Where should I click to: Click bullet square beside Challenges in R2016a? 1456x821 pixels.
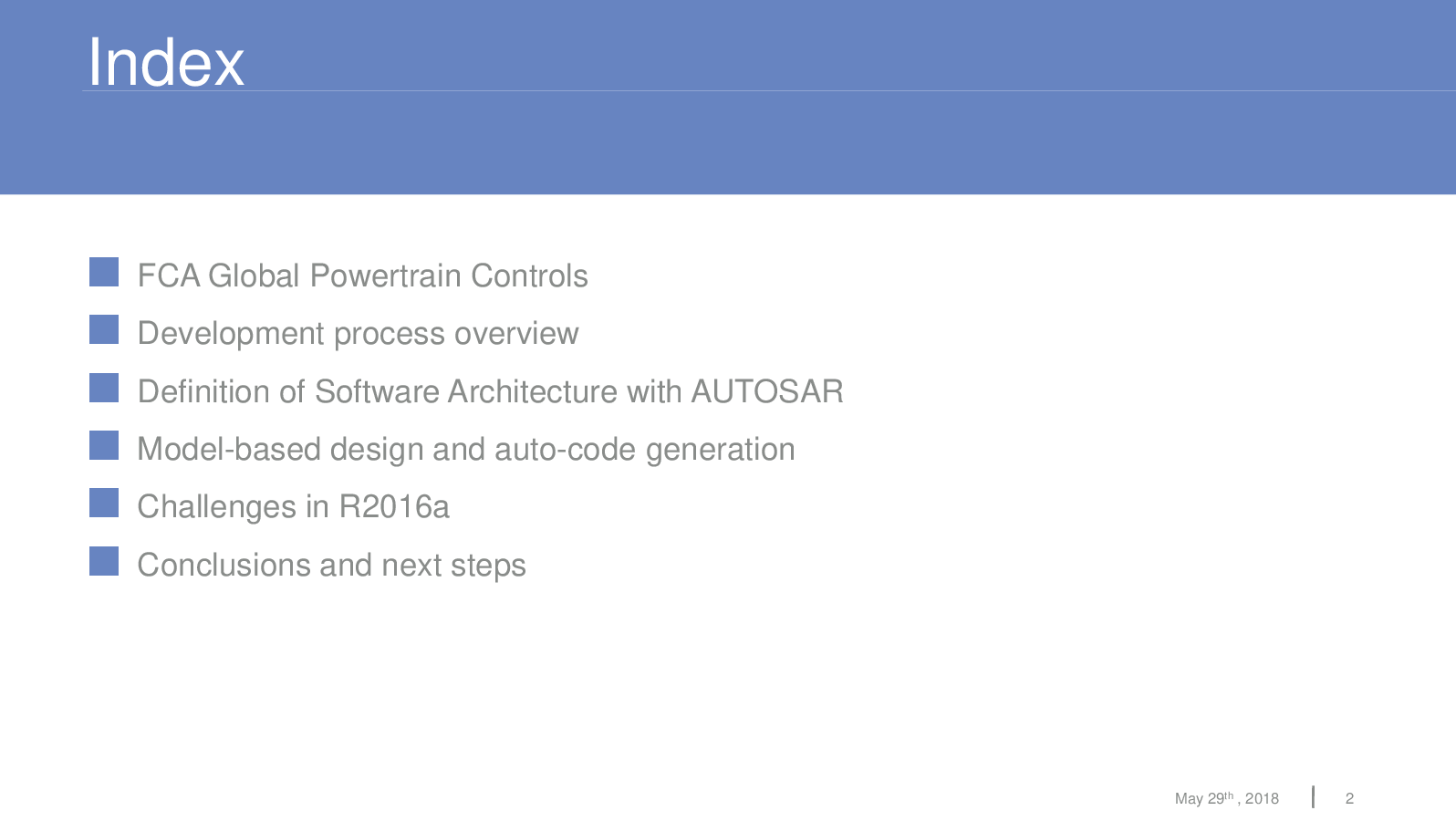click(104, 503)
